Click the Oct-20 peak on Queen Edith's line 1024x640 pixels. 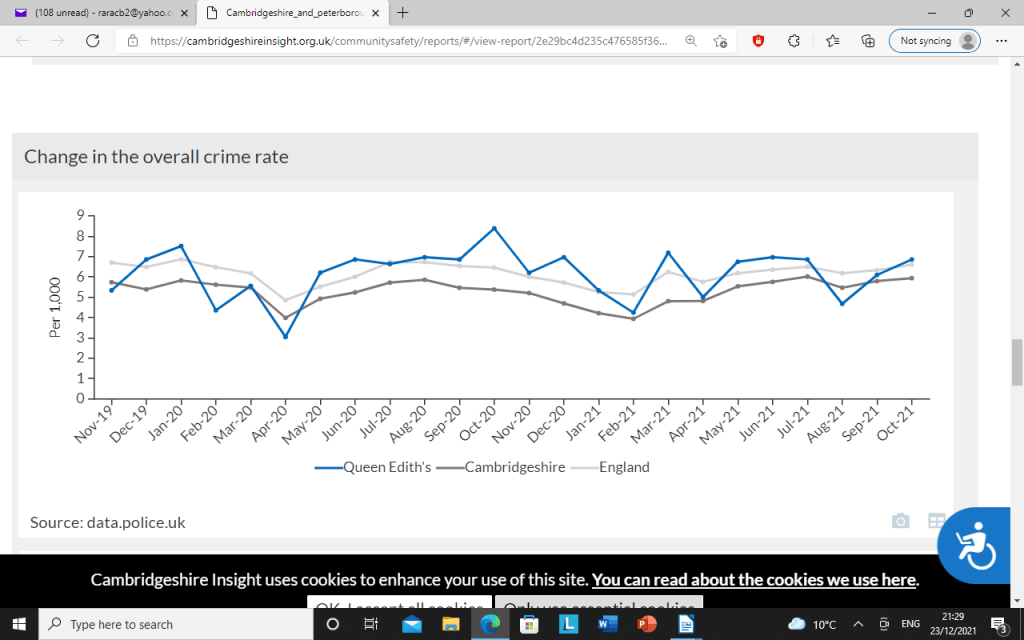(x=493, y=228)
